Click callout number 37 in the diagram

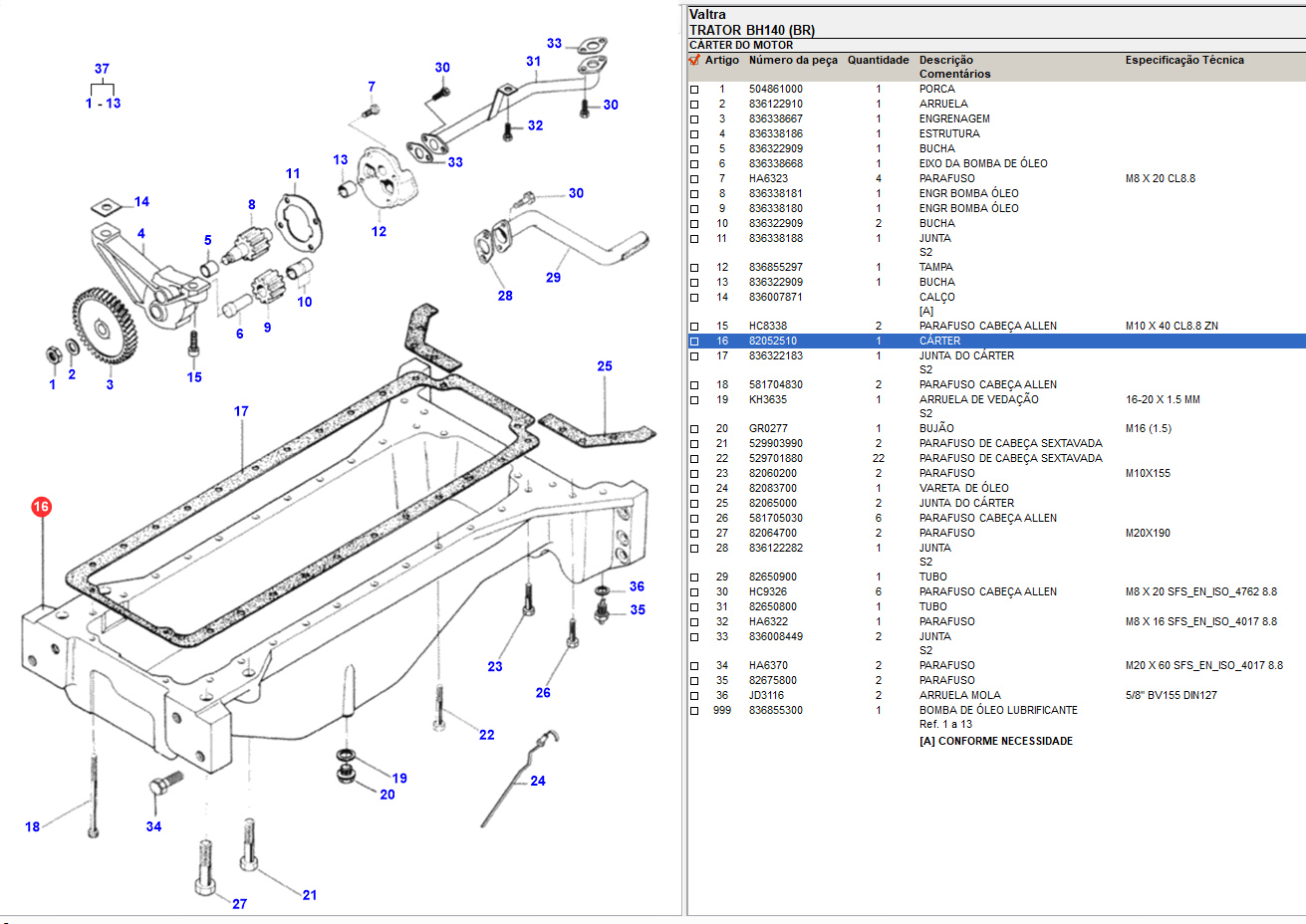[102, 69]
